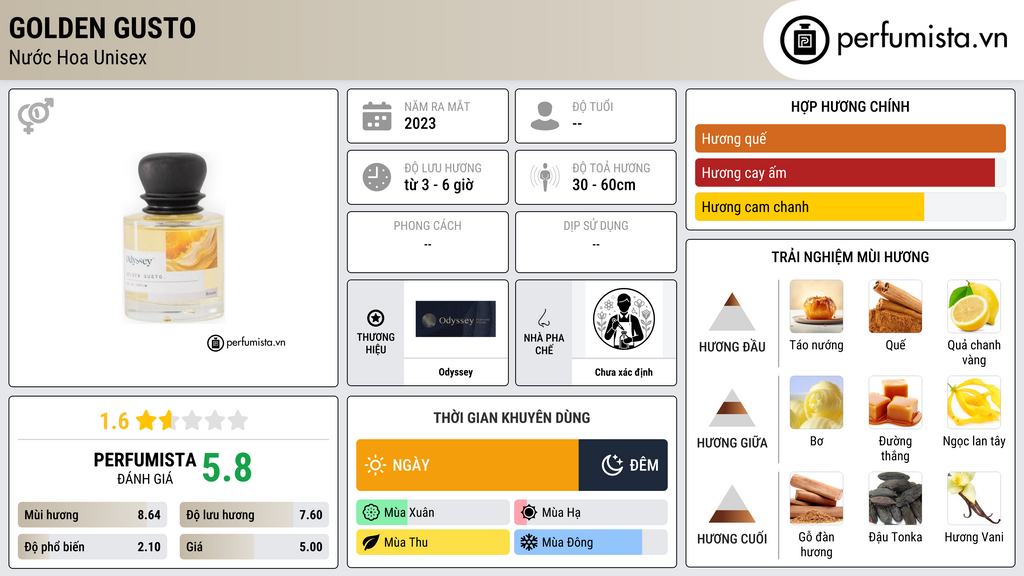The width and height of the screenshot is (1024, 576).
Task: Click the Hương giữa pyramid icon
Action: point(732,408)
